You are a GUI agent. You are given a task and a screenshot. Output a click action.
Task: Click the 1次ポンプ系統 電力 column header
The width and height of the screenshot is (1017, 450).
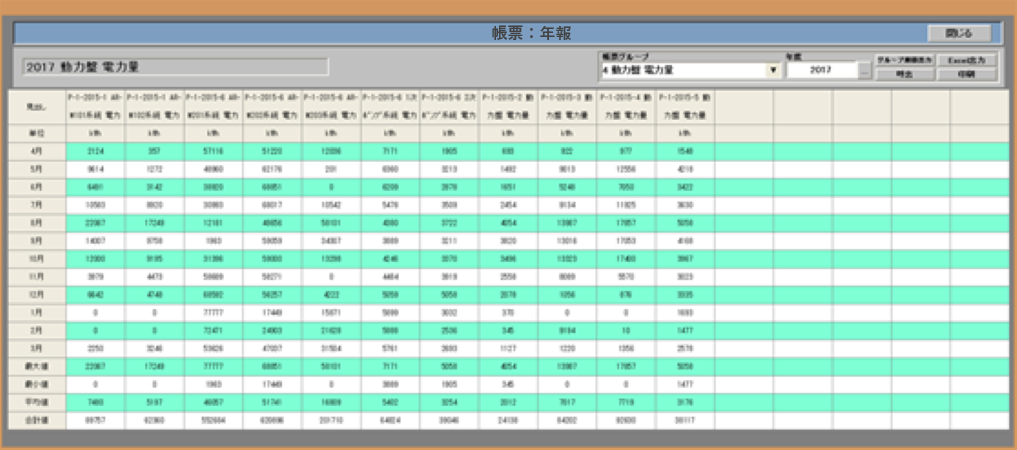[x=390, y=107]
